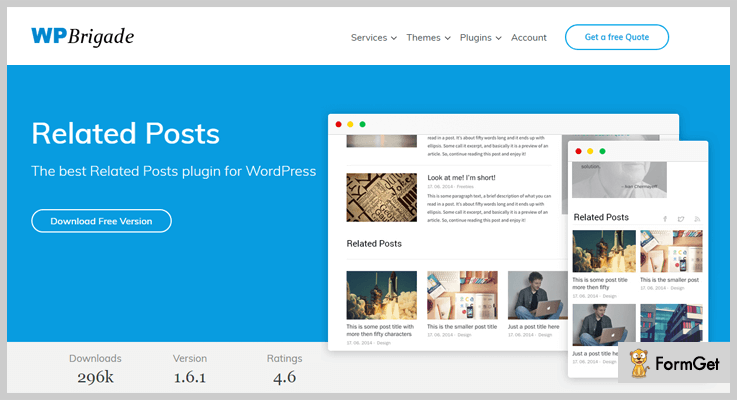Click the Ratings 4.6 stat
Screen dimensions: 737x400
pos(284,369)
